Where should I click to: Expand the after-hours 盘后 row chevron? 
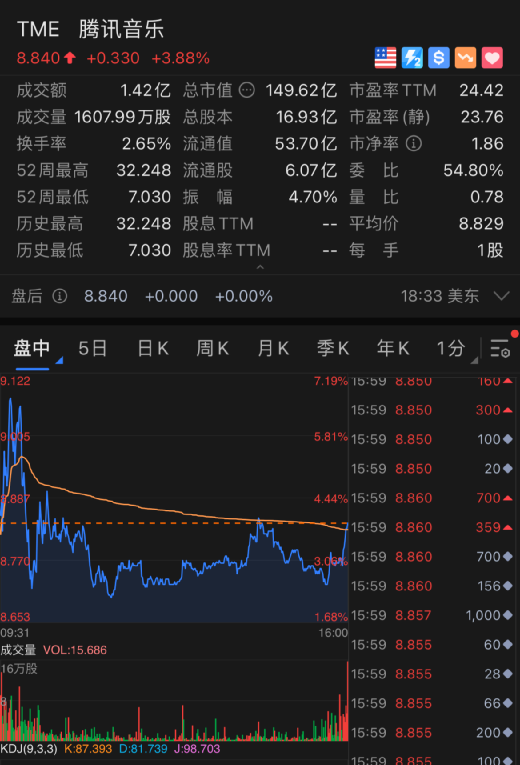point(501,296)
